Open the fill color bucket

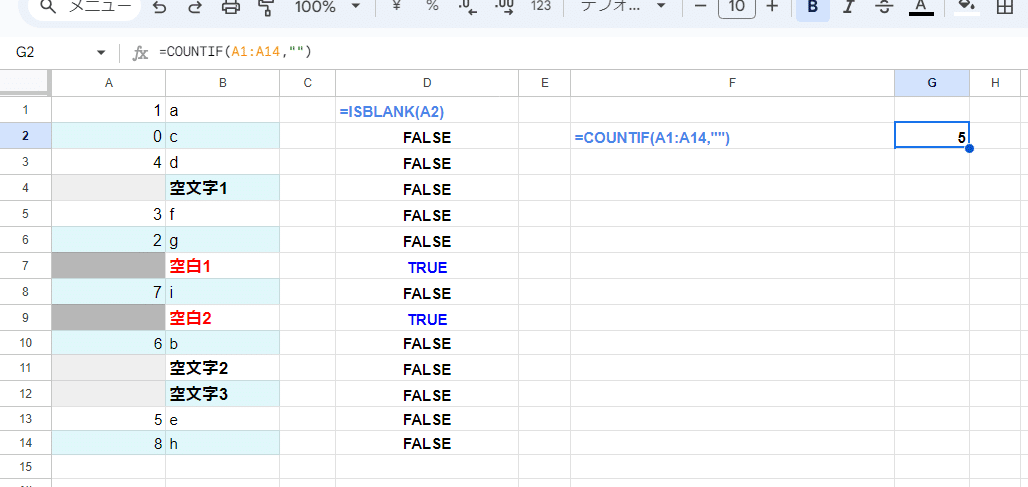[967, 7]
